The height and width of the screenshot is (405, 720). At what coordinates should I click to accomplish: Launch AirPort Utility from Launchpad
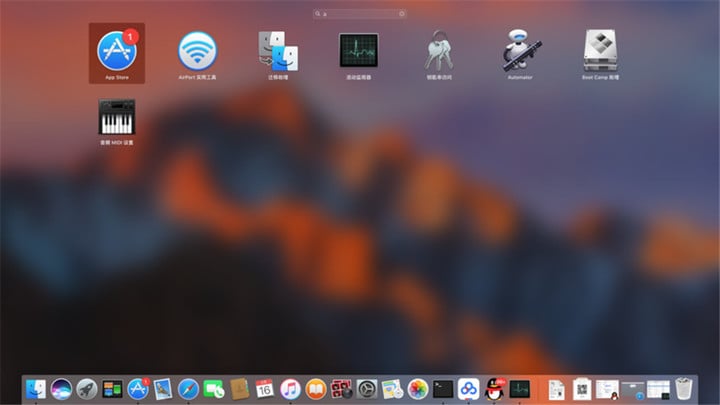[x=197, y=51]
